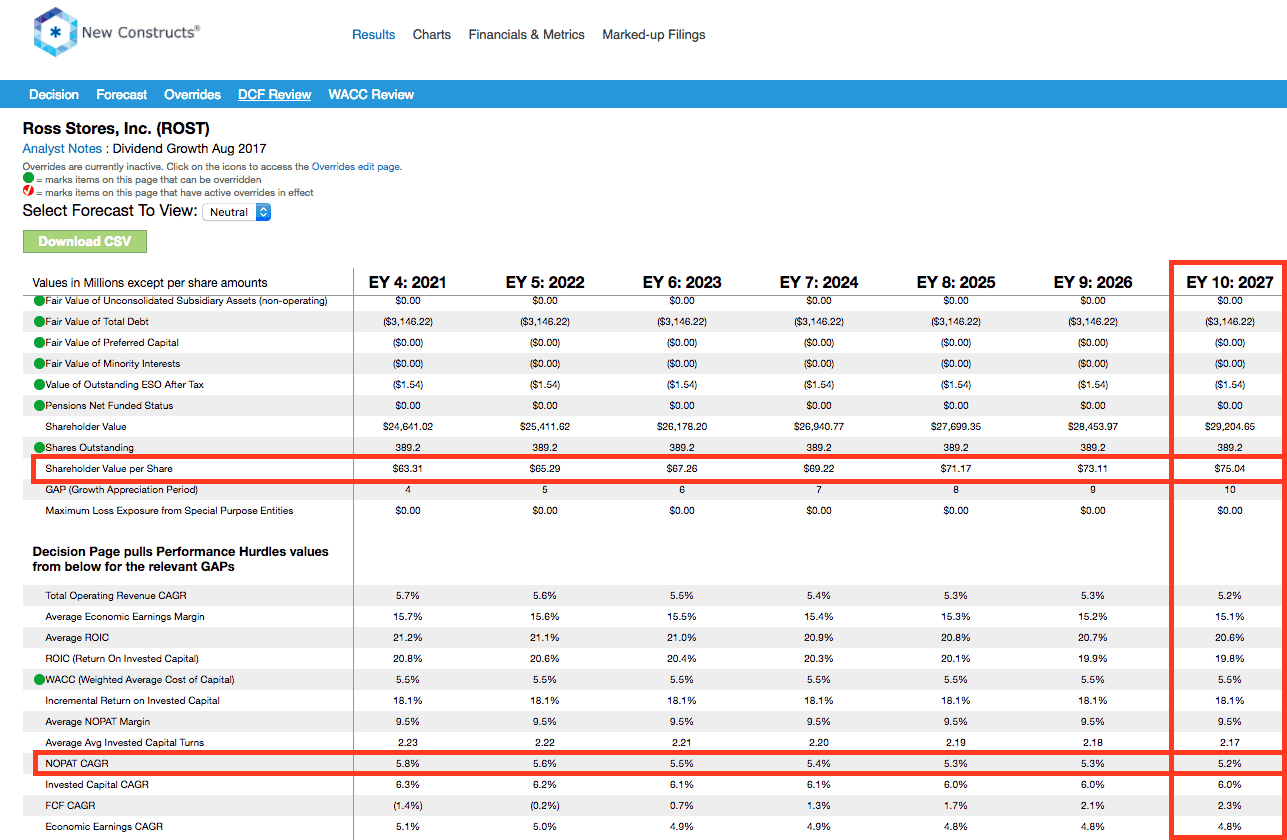This screenshot has width=1287, height=840.
Task: Click the EY 7: 2024 column header
Action: point(819,282)
